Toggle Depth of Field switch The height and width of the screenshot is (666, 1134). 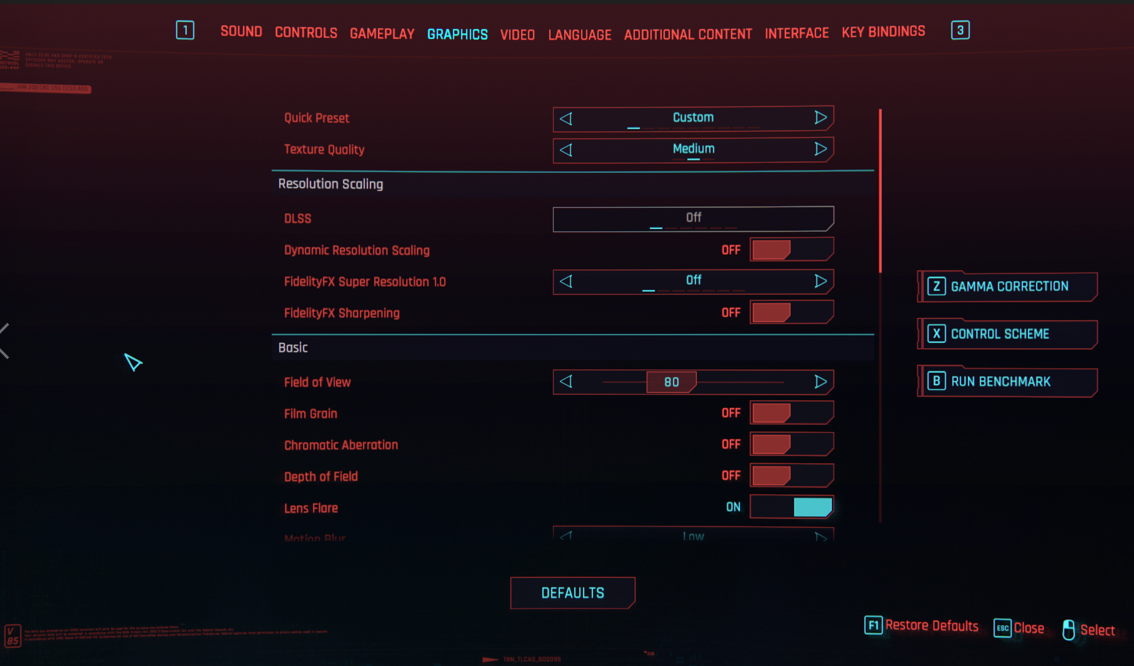pyautogui.click(x=791, y=476)
